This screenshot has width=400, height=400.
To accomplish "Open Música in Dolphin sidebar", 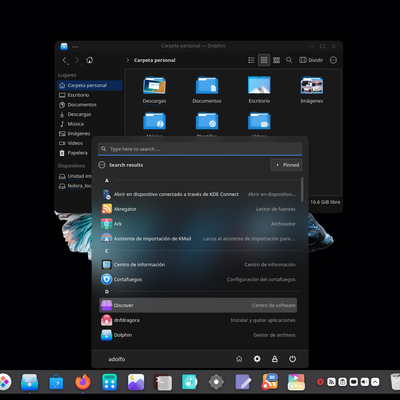I will [90, 124].
